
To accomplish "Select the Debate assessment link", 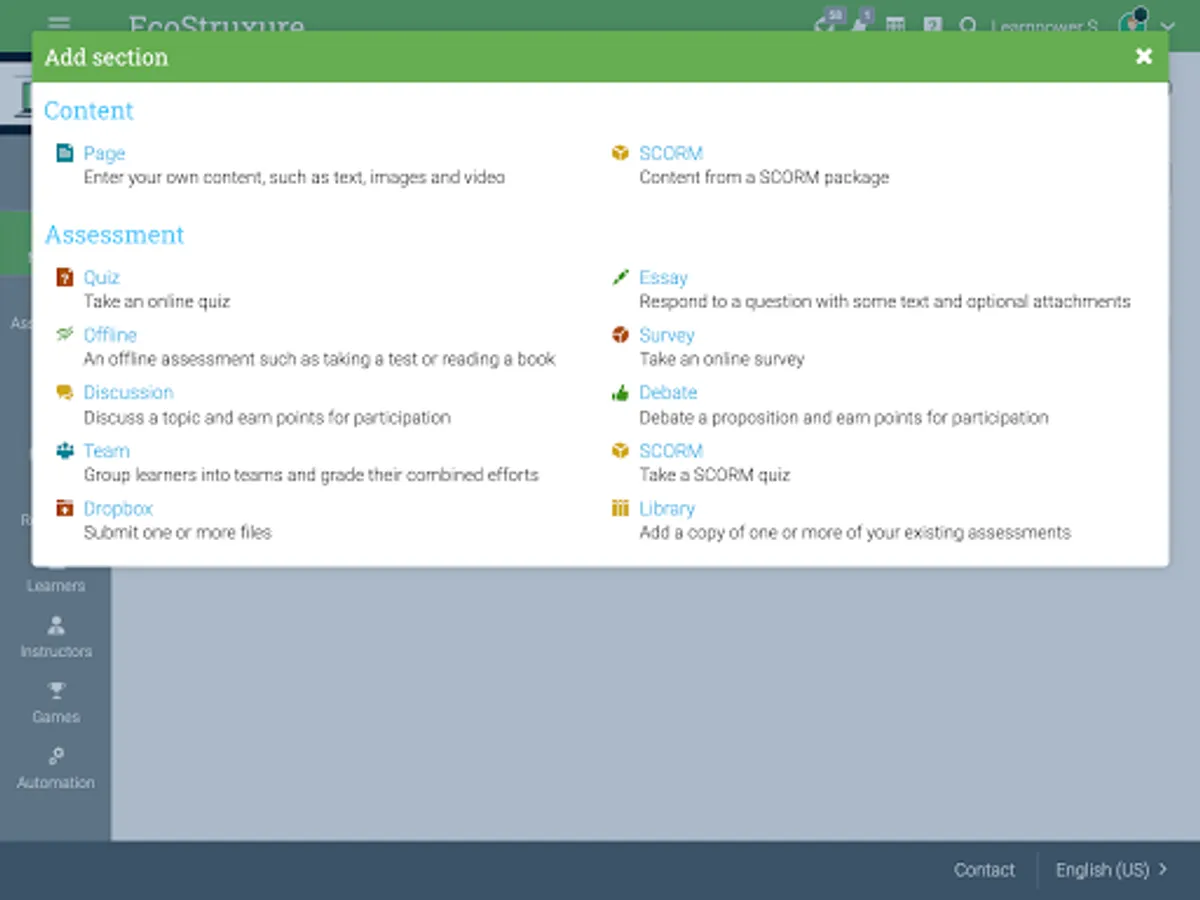I will click(x=668, y=392).
